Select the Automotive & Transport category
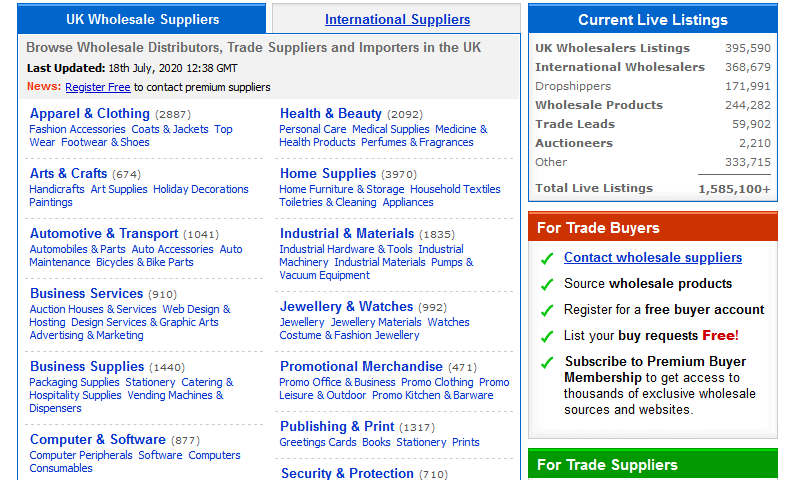The width and height of the screenshot is (807, 480). pos(104,234)
